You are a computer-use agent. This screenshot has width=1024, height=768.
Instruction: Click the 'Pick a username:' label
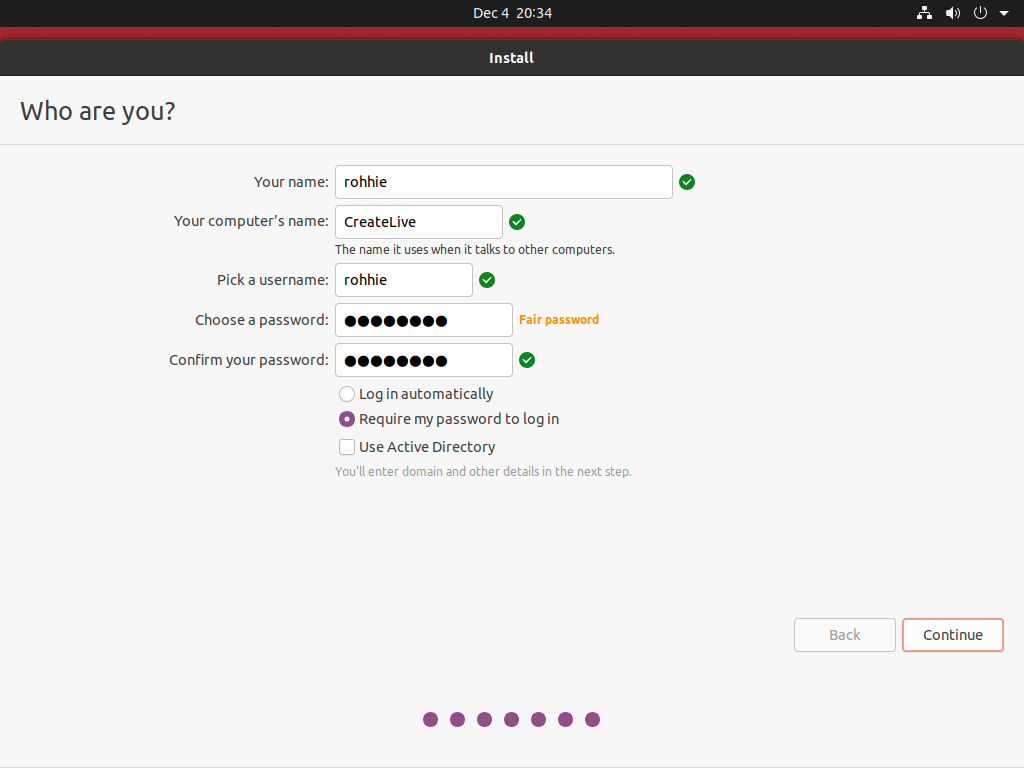click(273, 280)
